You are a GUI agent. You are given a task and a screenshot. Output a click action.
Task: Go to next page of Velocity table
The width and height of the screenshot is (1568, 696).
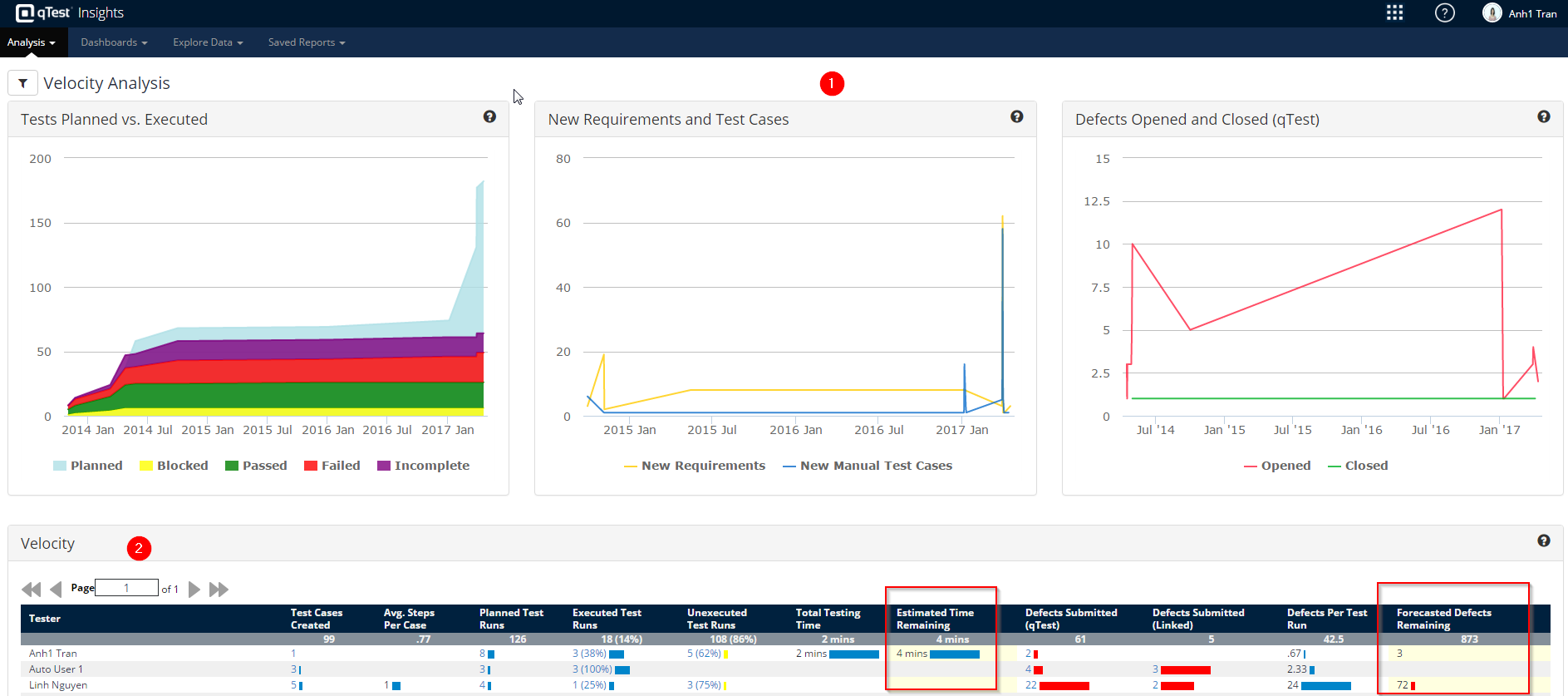point(194,590)
